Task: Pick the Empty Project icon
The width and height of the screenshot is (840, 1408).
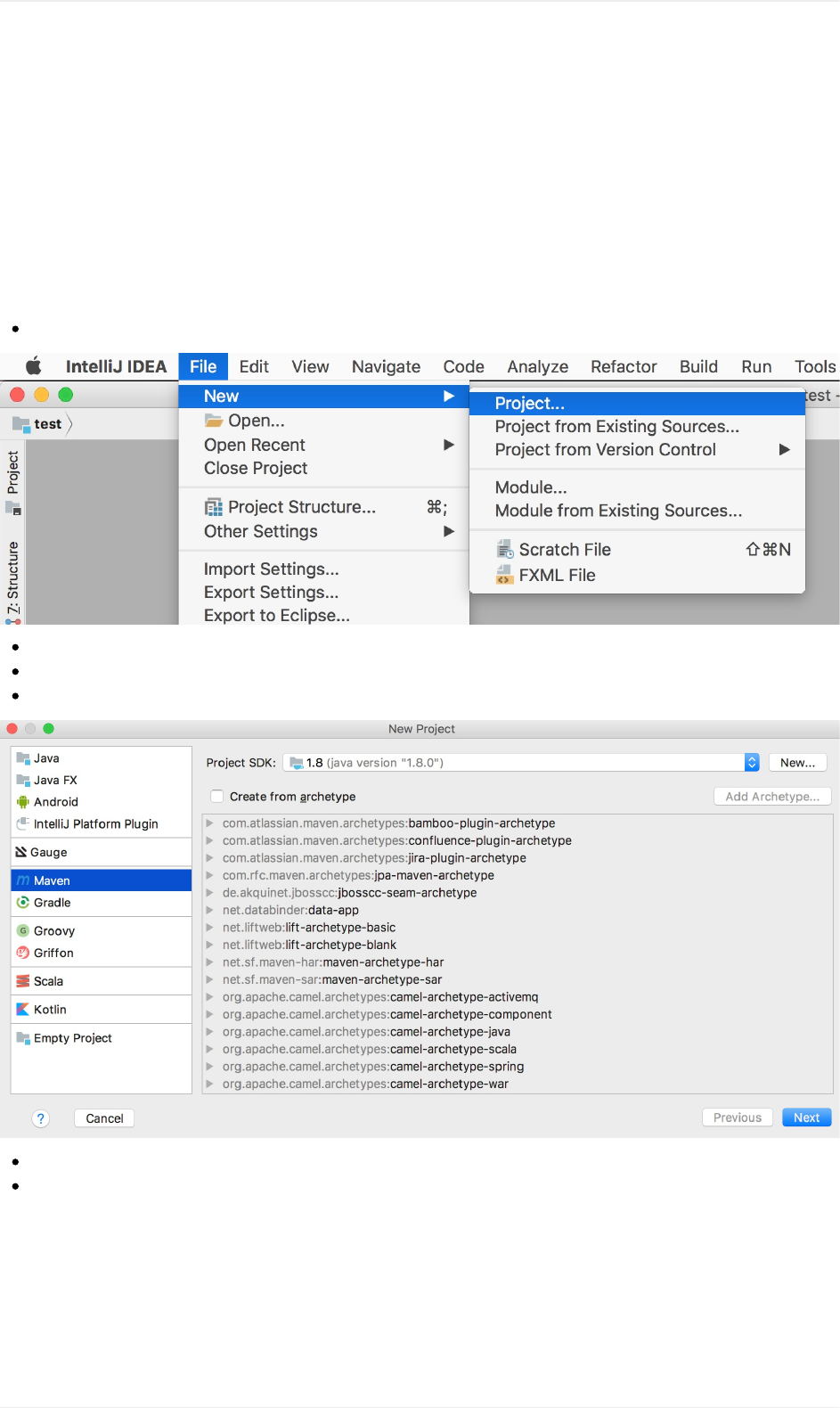Action: tap(23, 1038)
